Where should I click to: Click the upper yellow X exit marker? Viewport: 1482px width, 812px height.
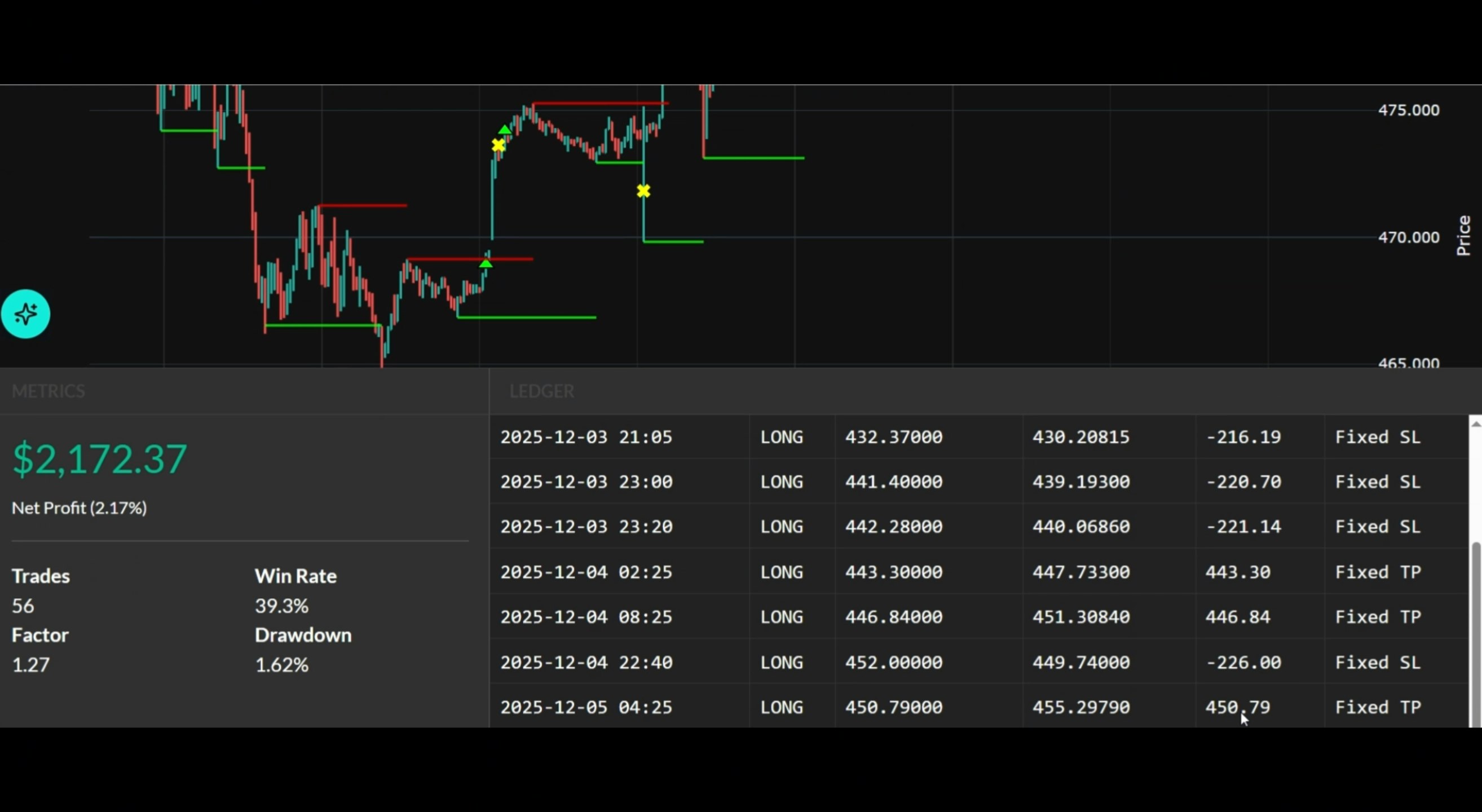click(x=498, y=145)
